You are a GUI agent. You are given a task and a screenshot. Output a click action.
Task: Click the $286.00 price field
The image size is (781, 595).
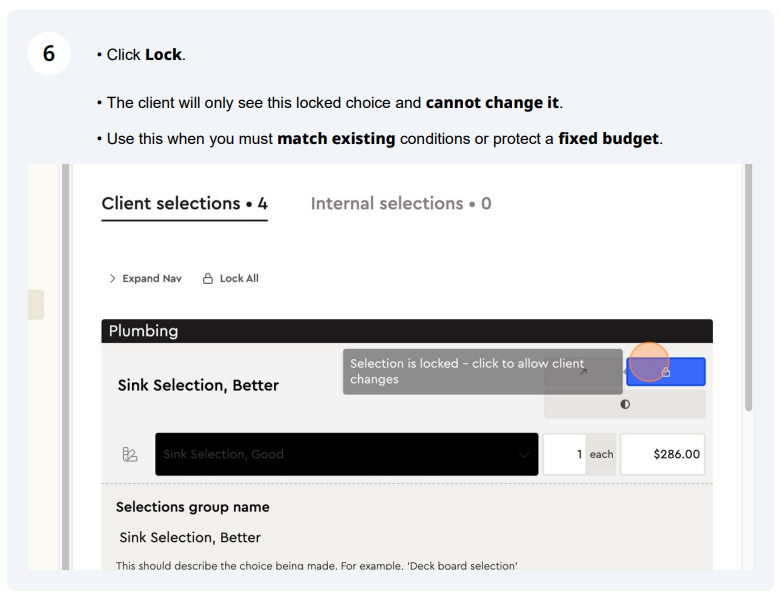pos(662,454)
